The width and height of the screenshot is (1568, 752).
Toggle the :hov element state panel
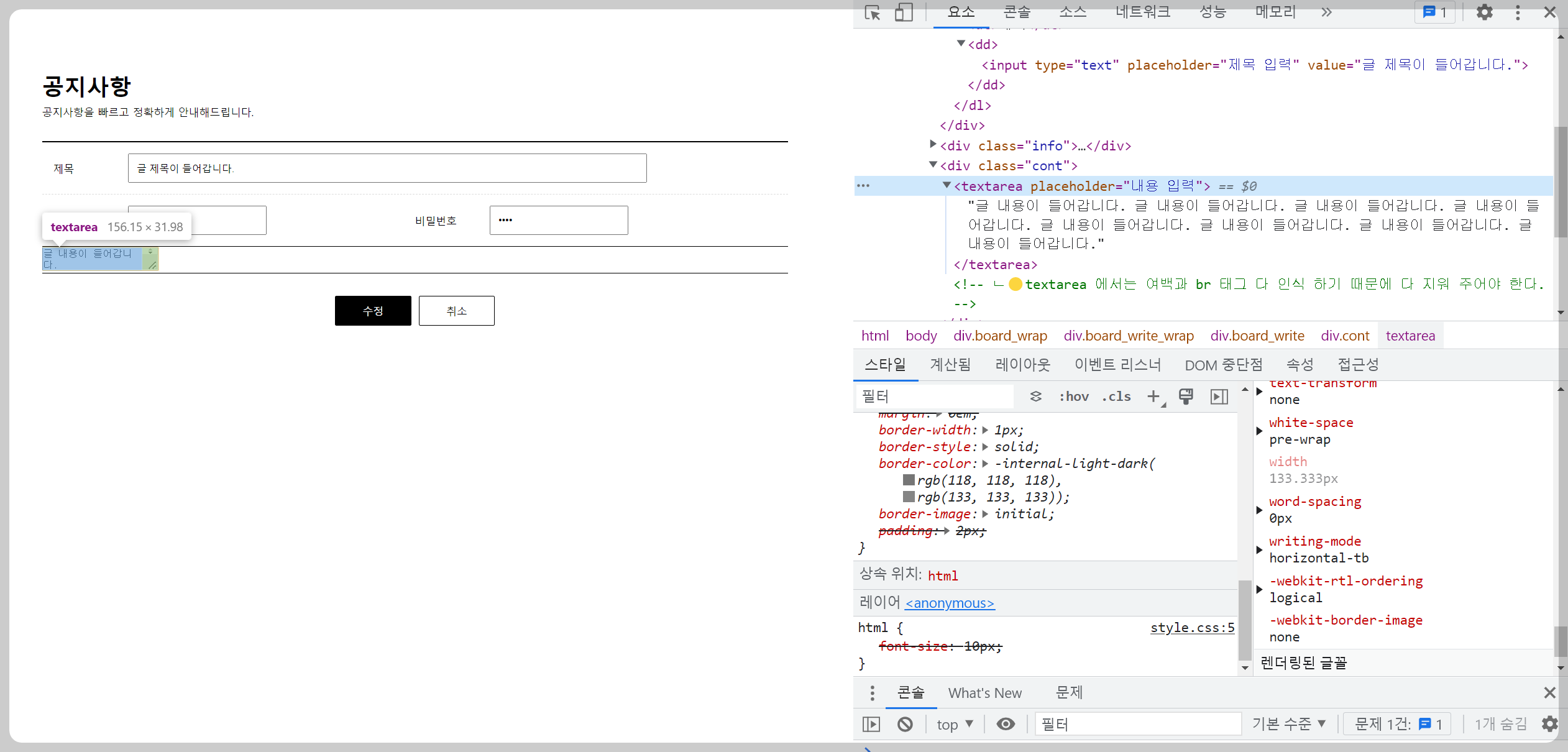click(1074, 397)
